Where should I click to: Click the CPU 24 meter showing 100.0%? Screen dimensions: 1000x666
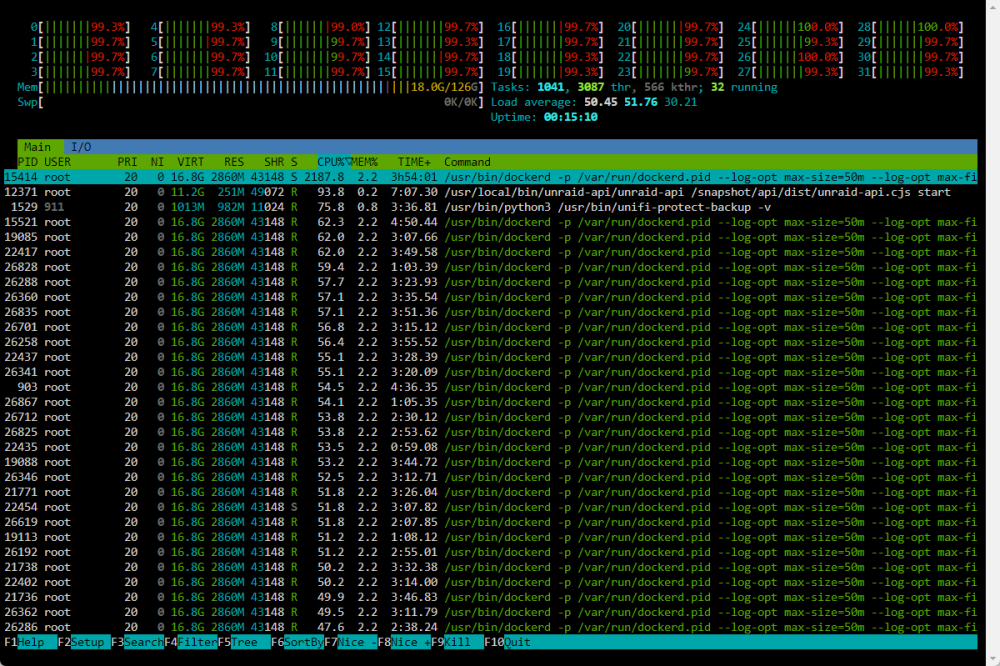791,27
